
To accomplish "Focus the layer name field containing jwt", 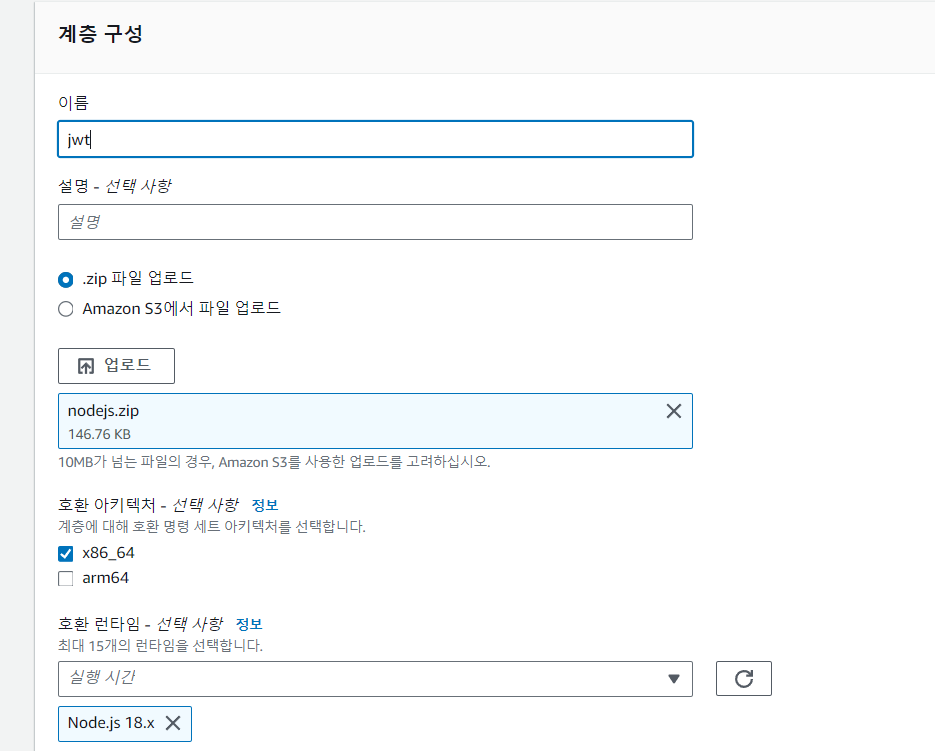I will (375, 139).
